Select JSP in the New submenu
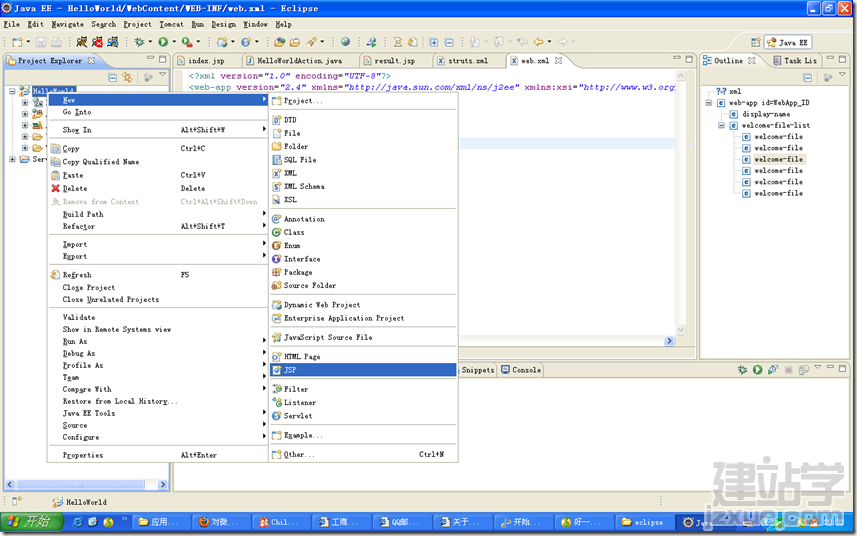 tap(363, 370)
